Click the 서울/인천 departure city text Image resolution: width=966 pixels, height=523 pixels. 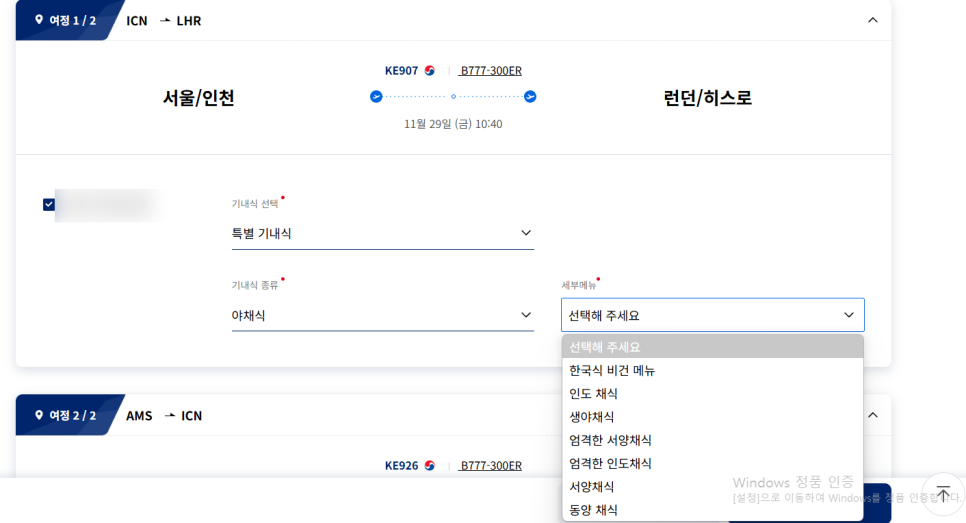pyautogui.click(x=198, y=98)
